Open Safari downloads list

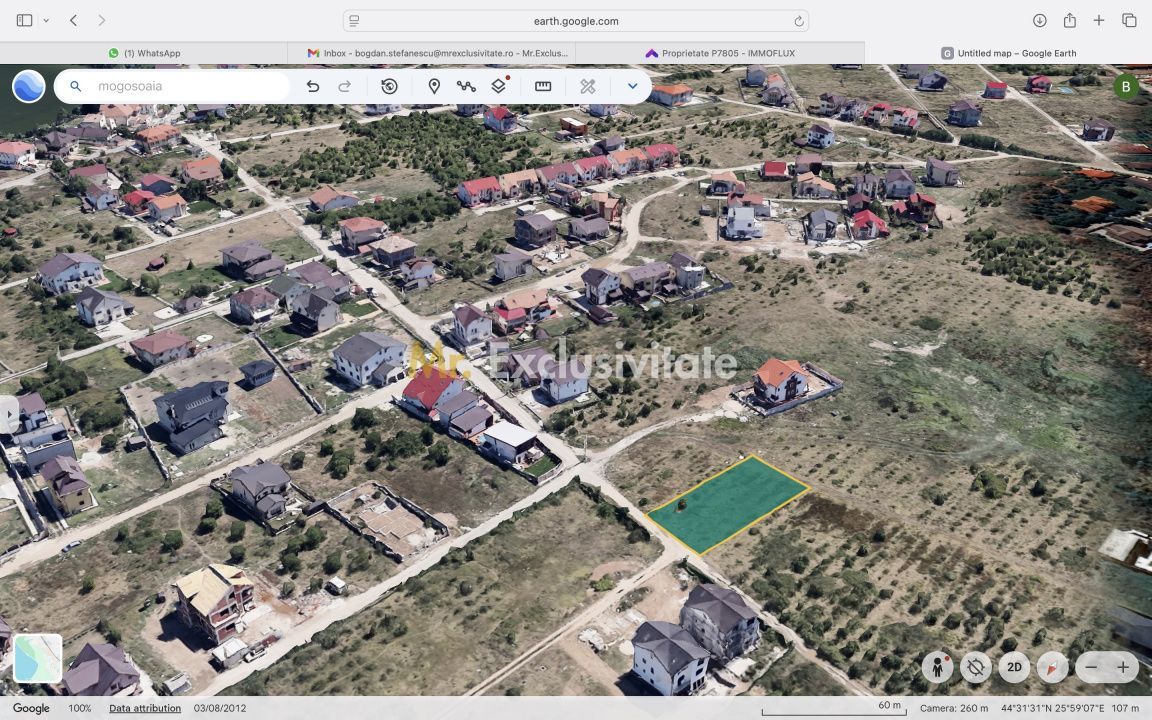click(1040, 21)
